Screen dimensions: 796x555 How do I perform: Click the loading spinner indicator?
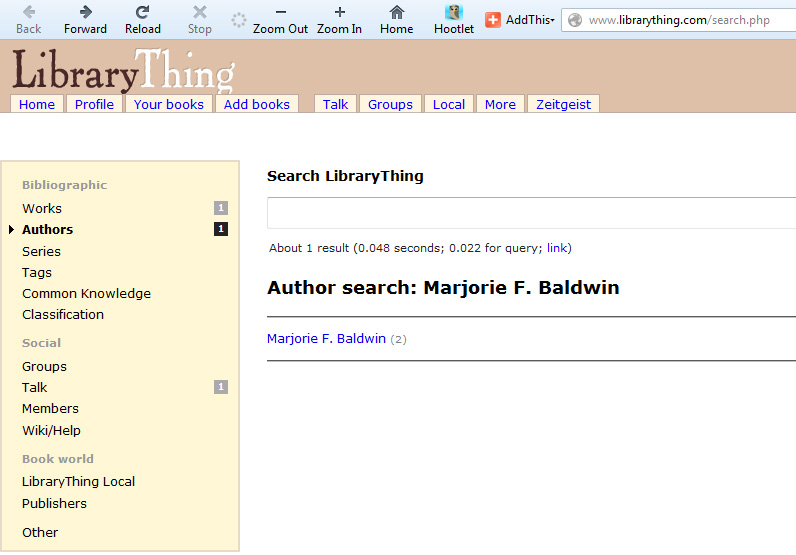coord(239,20)
